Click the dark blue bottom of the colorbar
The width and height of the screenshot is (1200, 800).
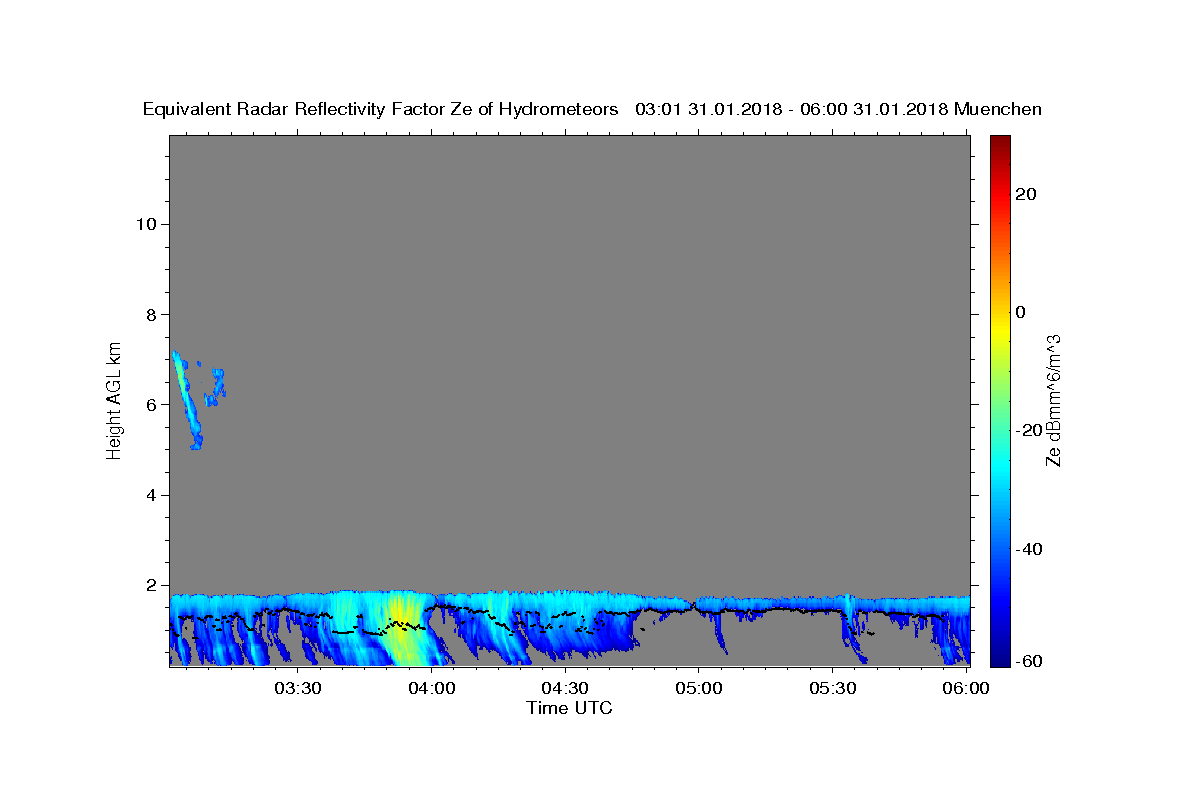tap(1000, 656)
